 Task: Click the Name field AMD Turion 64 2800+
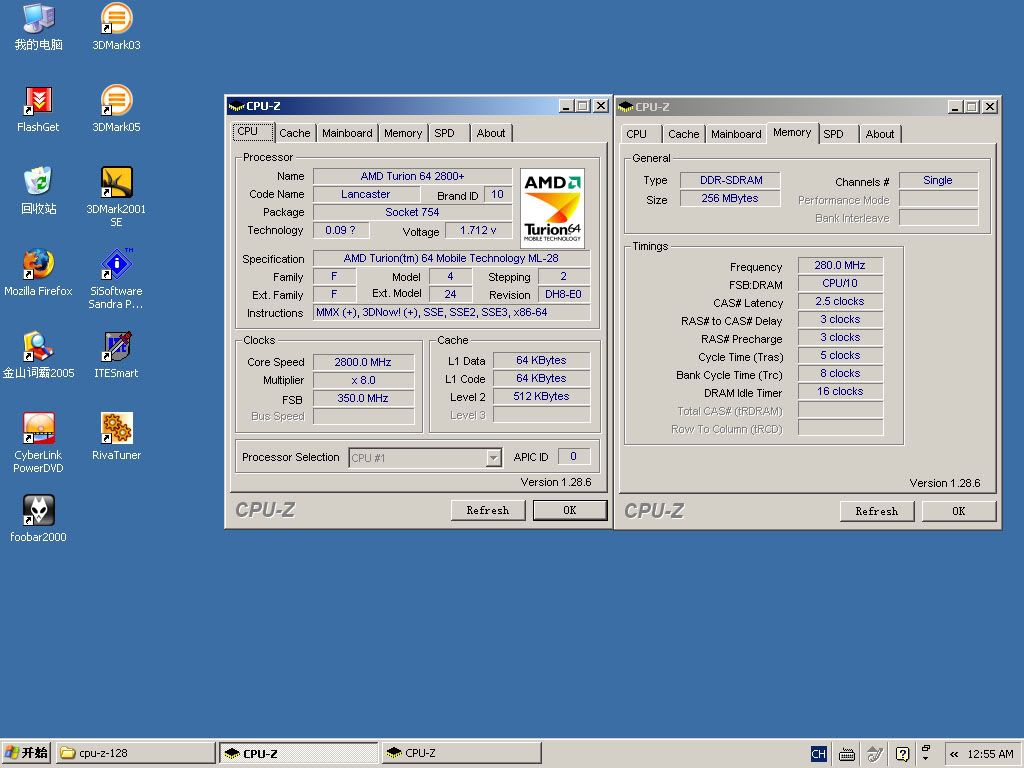pos(412,176)
